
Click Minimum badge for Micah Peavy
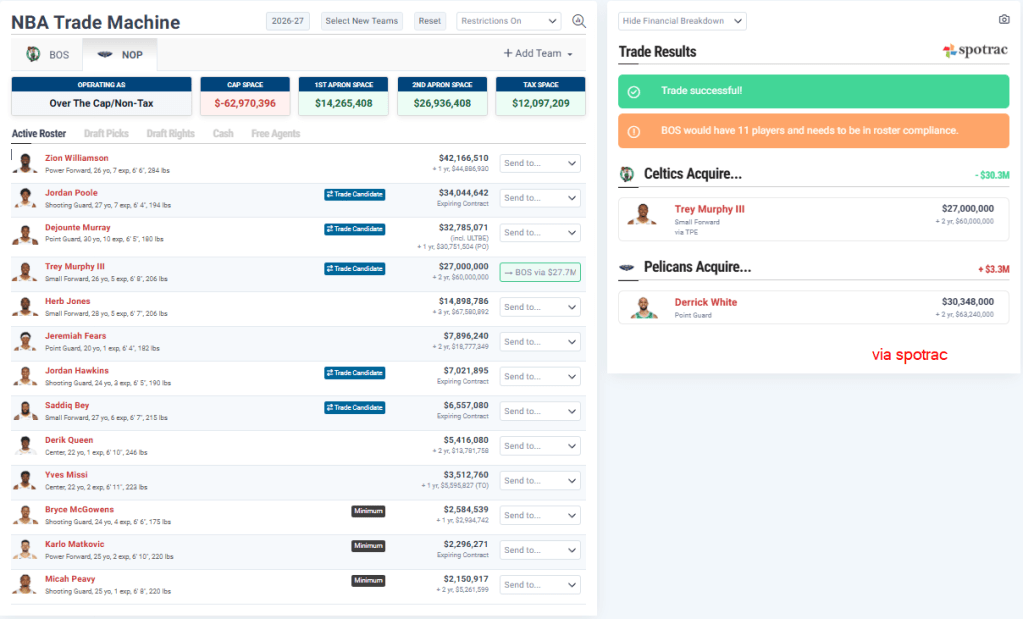tap(368, 581)
